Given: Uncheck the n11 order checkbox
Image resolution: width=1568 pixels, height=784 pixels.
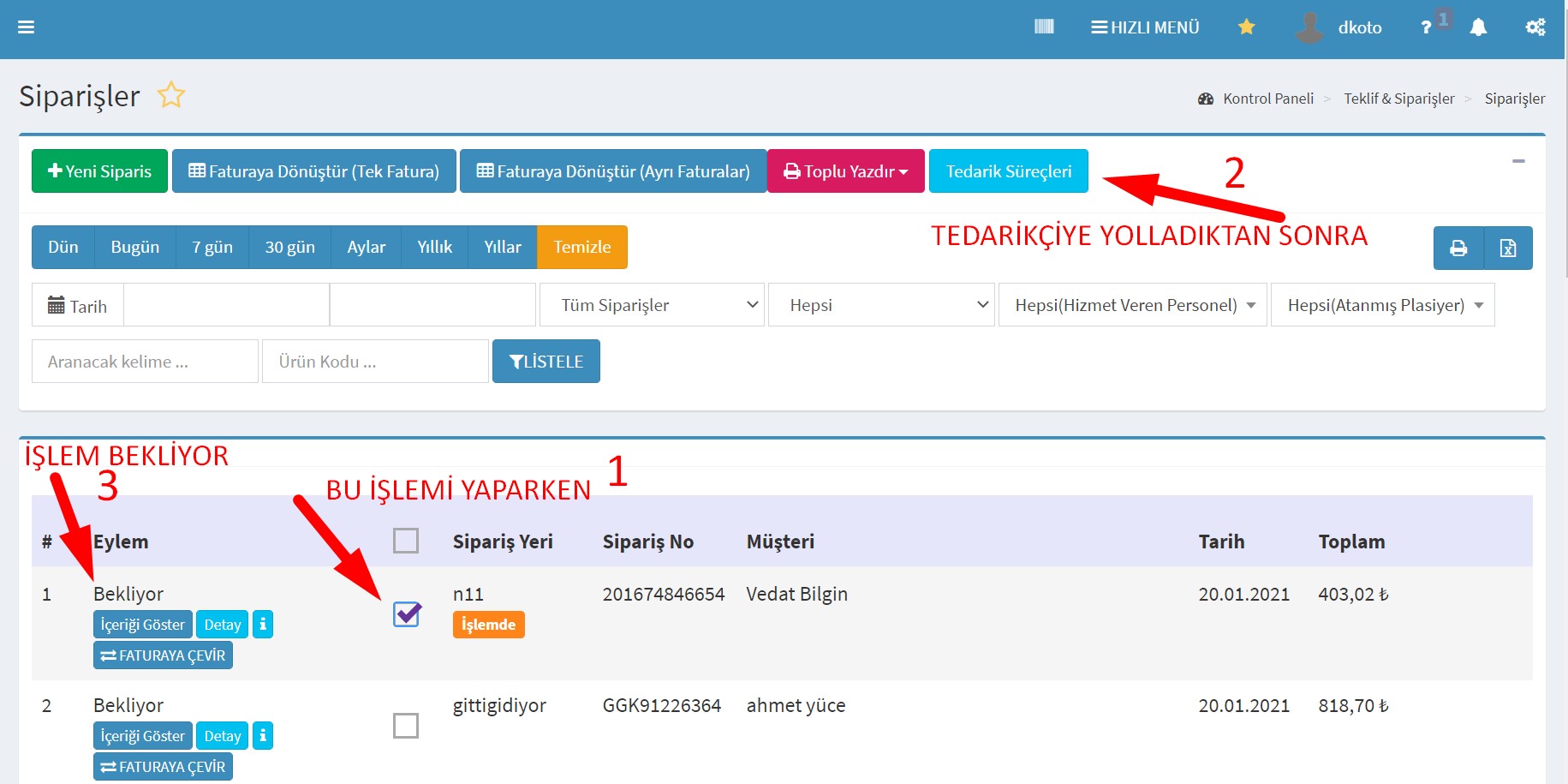Looking at the screenshot, I should 406,613.
